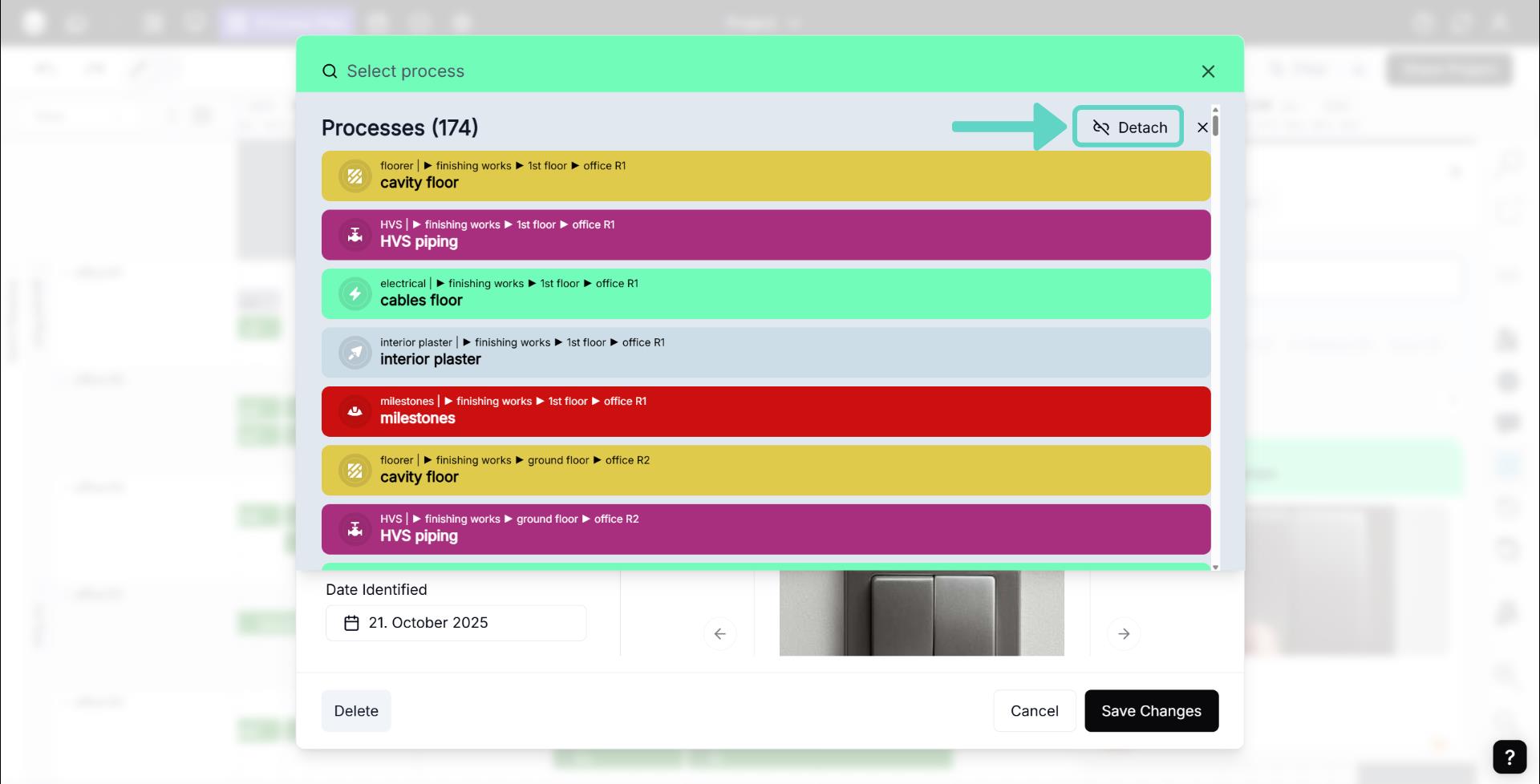This screenshot has height=784, width=1540.
Task: Click the HVS piping icon for office R2
Action: (x=355, y=529)
